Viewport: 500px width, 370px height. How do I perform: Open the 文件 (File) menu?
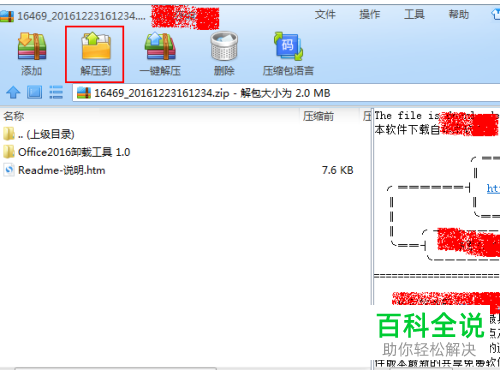325,14
